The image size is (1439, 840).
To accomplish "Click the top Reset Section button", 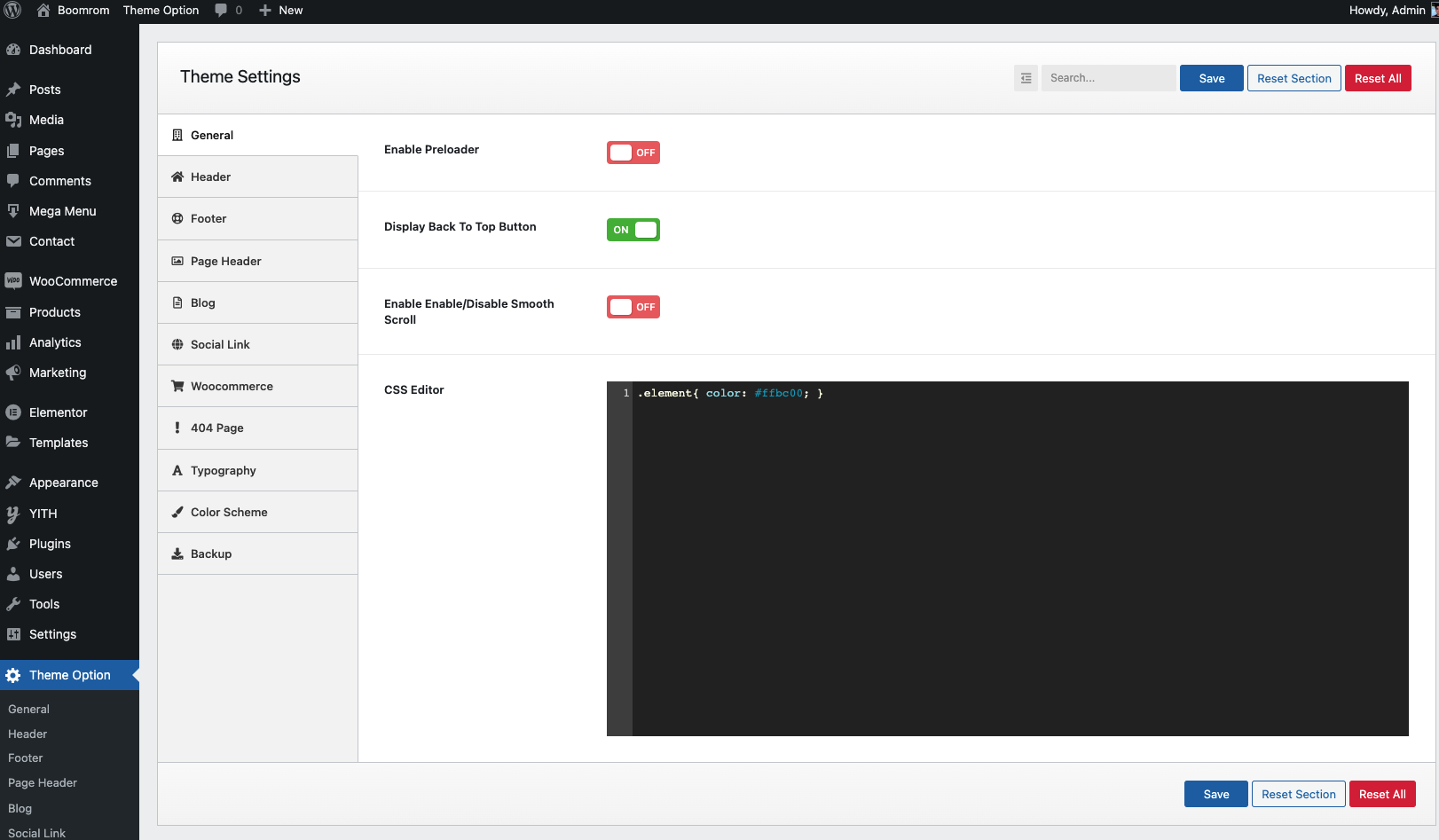I will point(1294,78).
